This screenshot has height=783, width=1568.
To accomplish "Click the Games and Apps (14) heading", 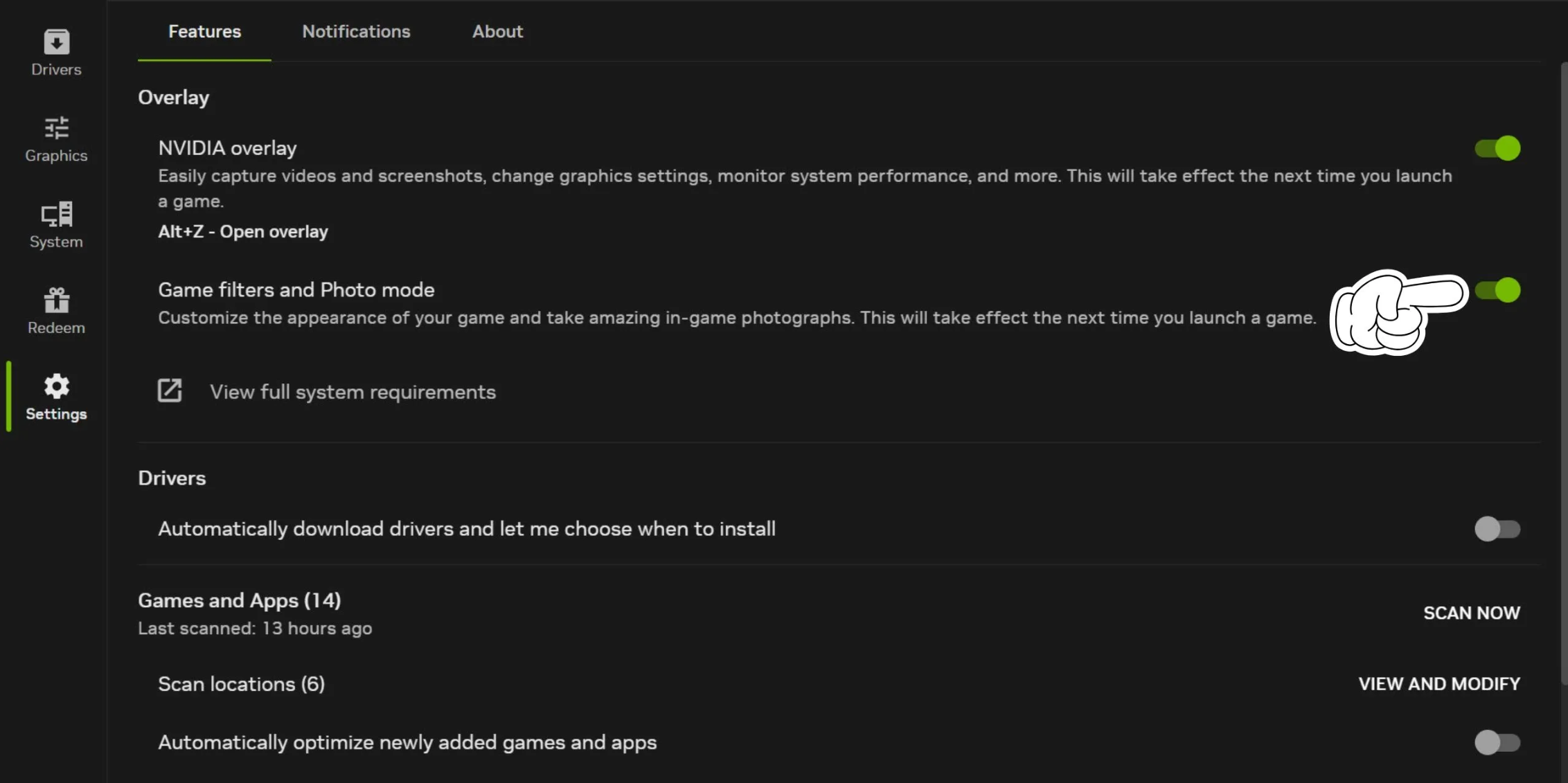I will [239, 600].
